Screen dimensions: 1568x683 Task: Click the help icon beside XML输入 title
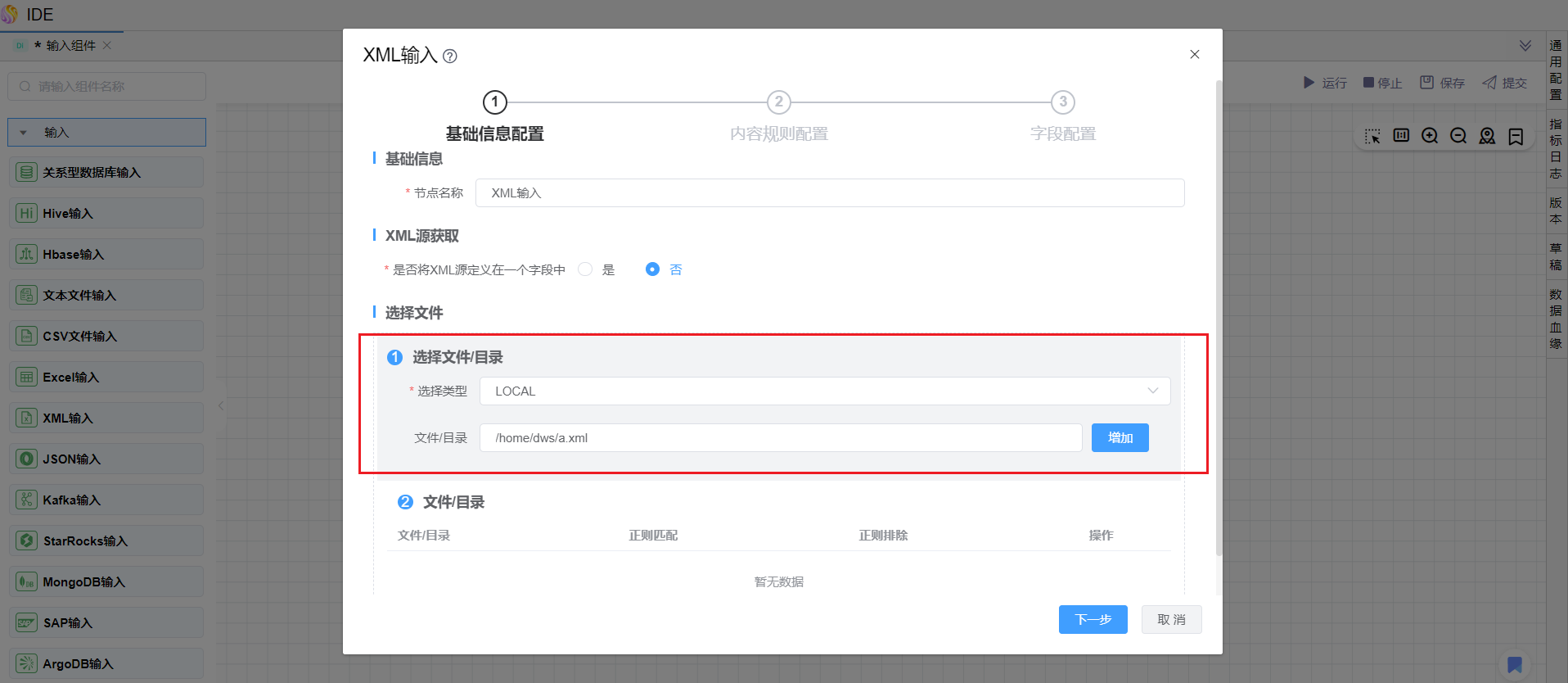(x=450, y=57)
